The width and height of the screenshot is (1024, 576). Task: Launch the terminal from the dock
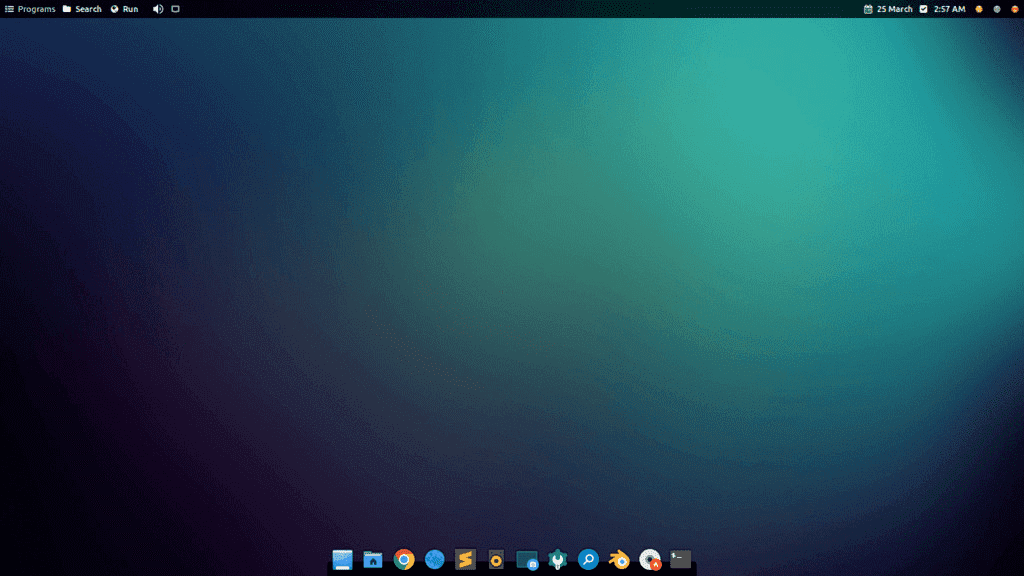pos(680,559)
